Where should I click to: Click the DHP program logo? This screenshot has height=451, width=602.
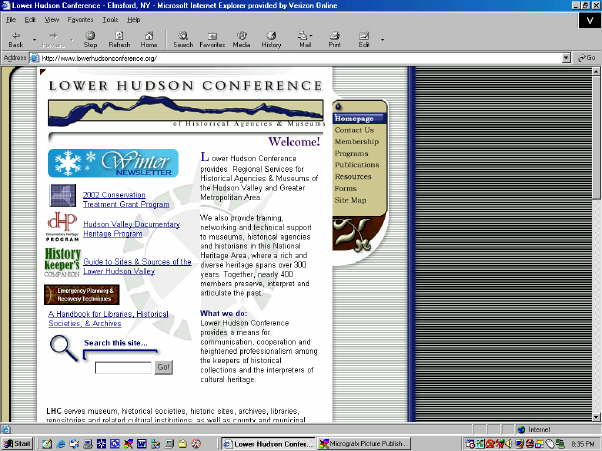(62, 226)
